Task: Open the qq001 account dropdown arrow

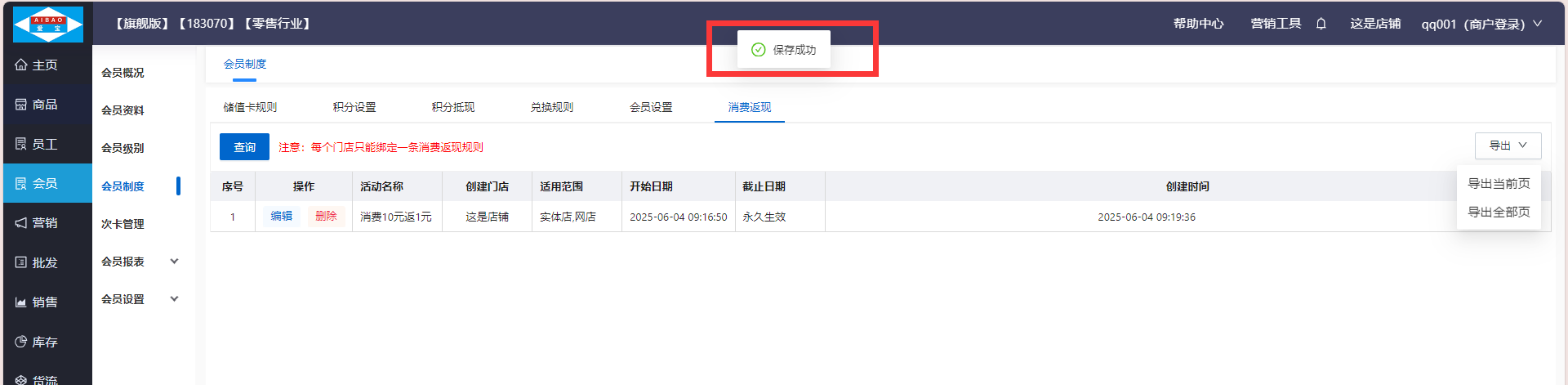Action: (1537, 24)
